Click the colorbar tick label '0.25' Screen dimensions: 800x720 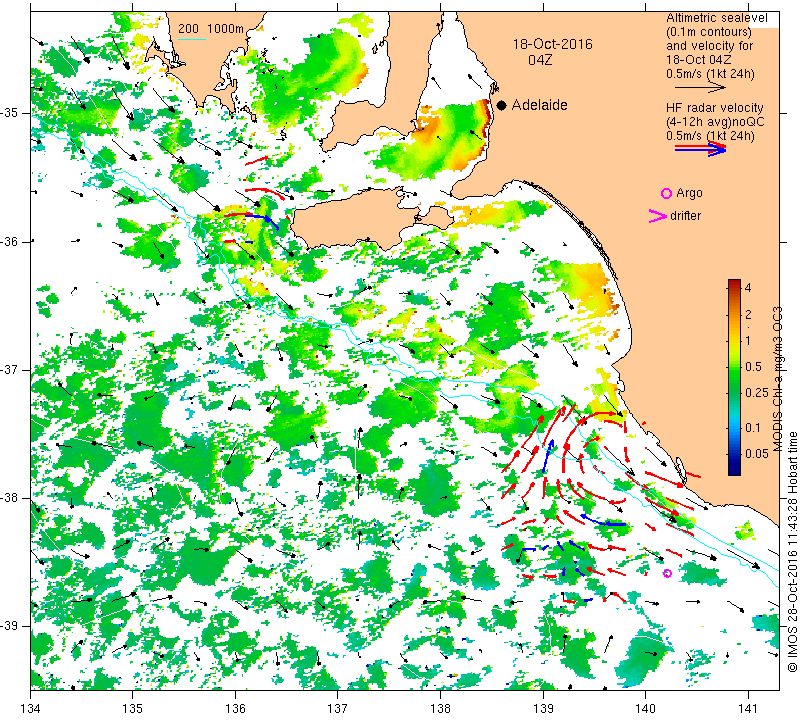pyautogui.click(x=757, y=392)
